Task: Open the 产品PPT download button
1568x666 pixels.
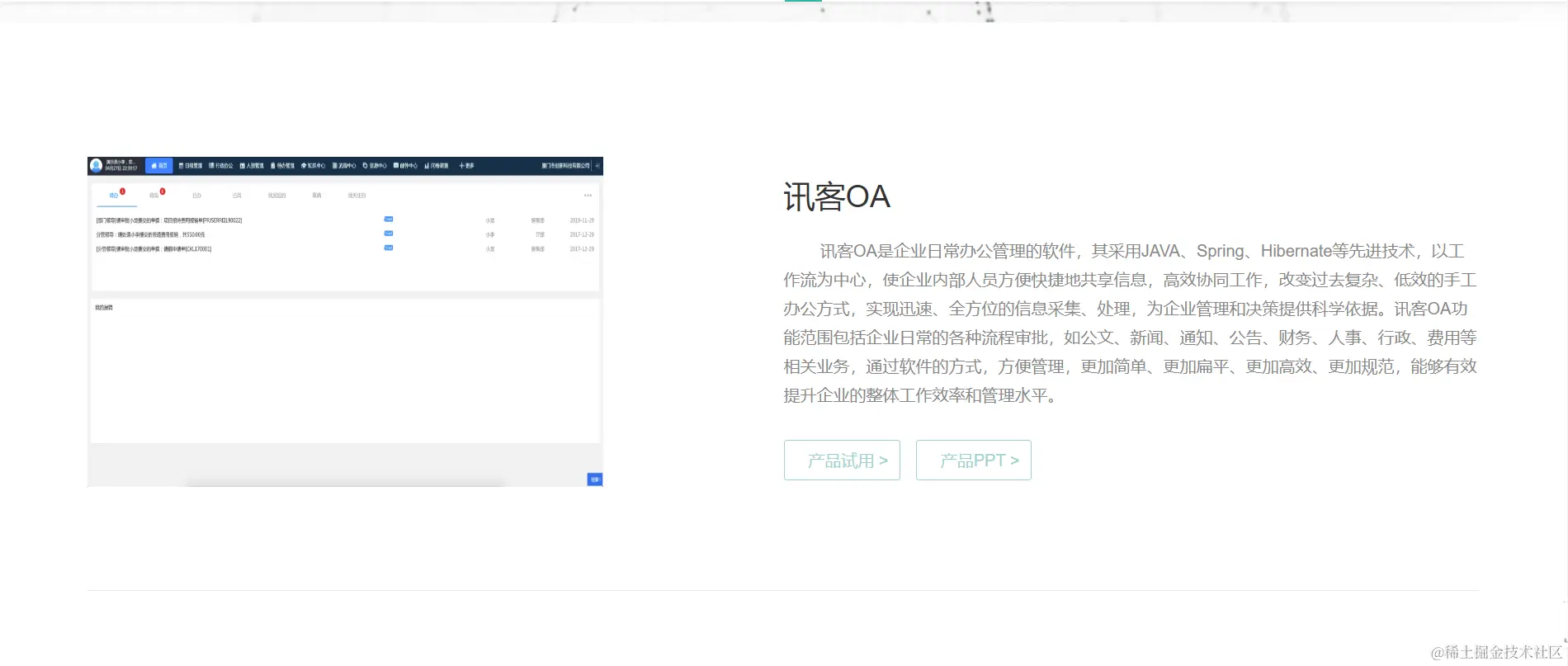Action: 974,460
